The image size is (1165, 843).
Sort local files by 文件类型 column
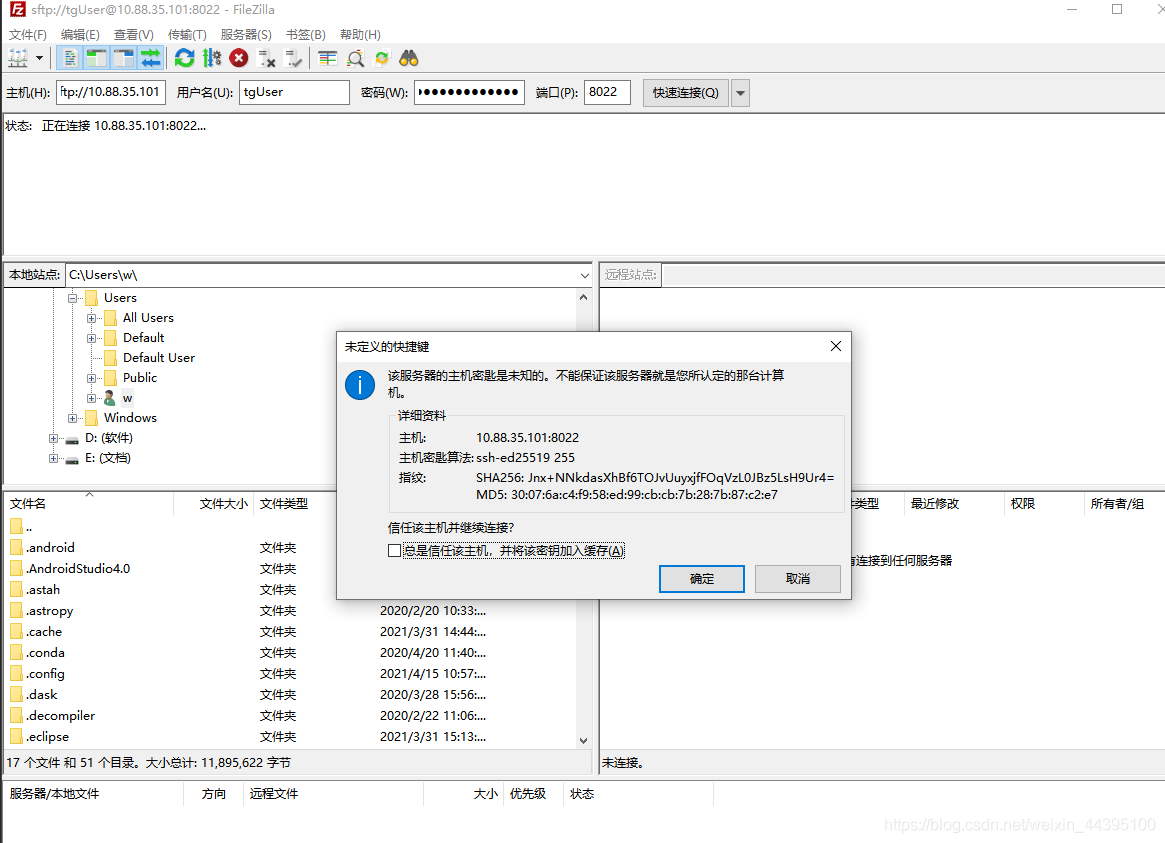click(x=295, y=504)
